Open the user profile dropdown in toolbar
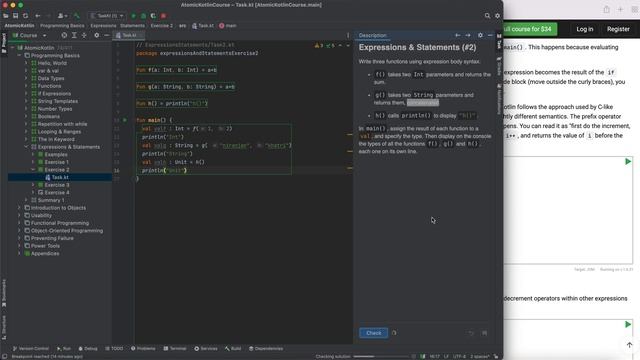Viewport: 640px width, 360px height. pos(63,16)
